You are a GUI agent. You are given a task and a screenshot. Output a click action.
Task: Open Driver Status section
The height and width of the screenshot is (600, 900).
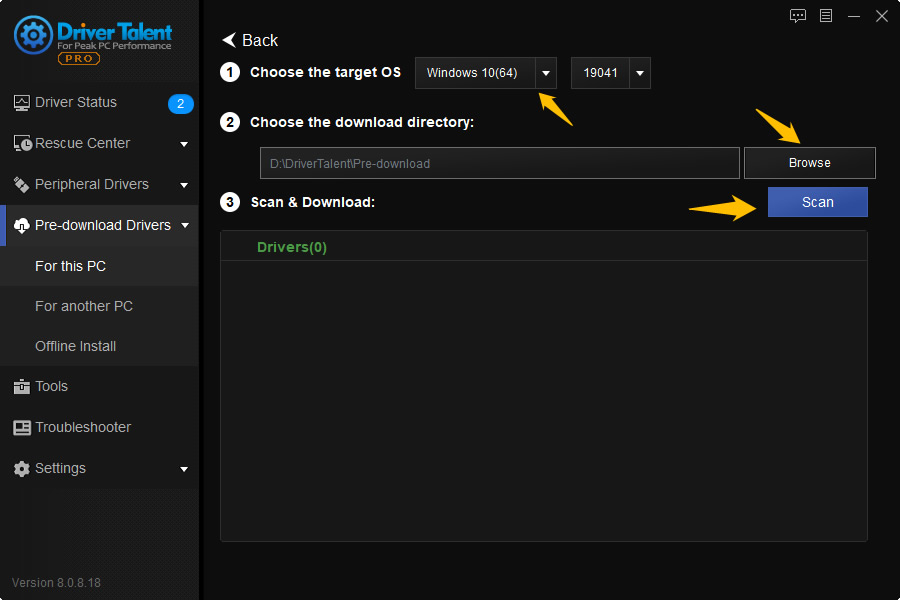[x=99, y=103]
